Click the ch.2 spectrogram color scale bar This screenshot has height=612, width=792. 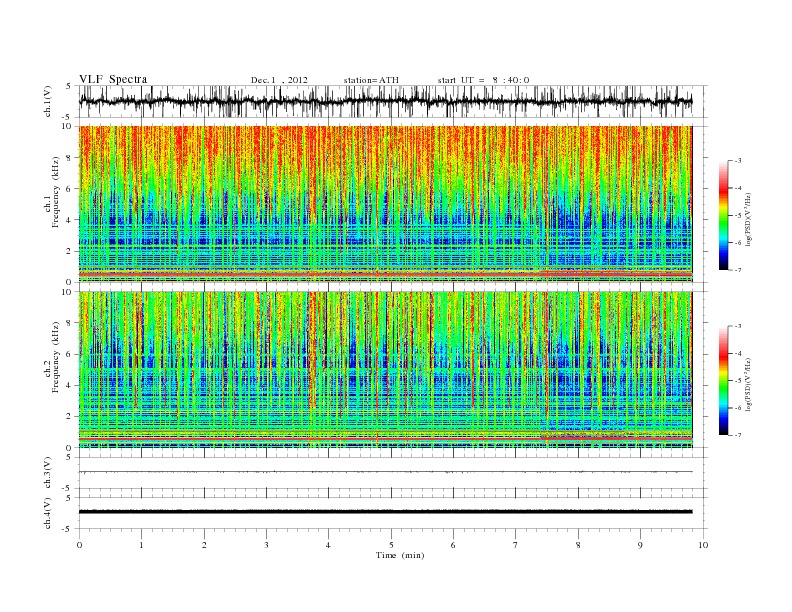pyautogui.click(x=723, y=381)
